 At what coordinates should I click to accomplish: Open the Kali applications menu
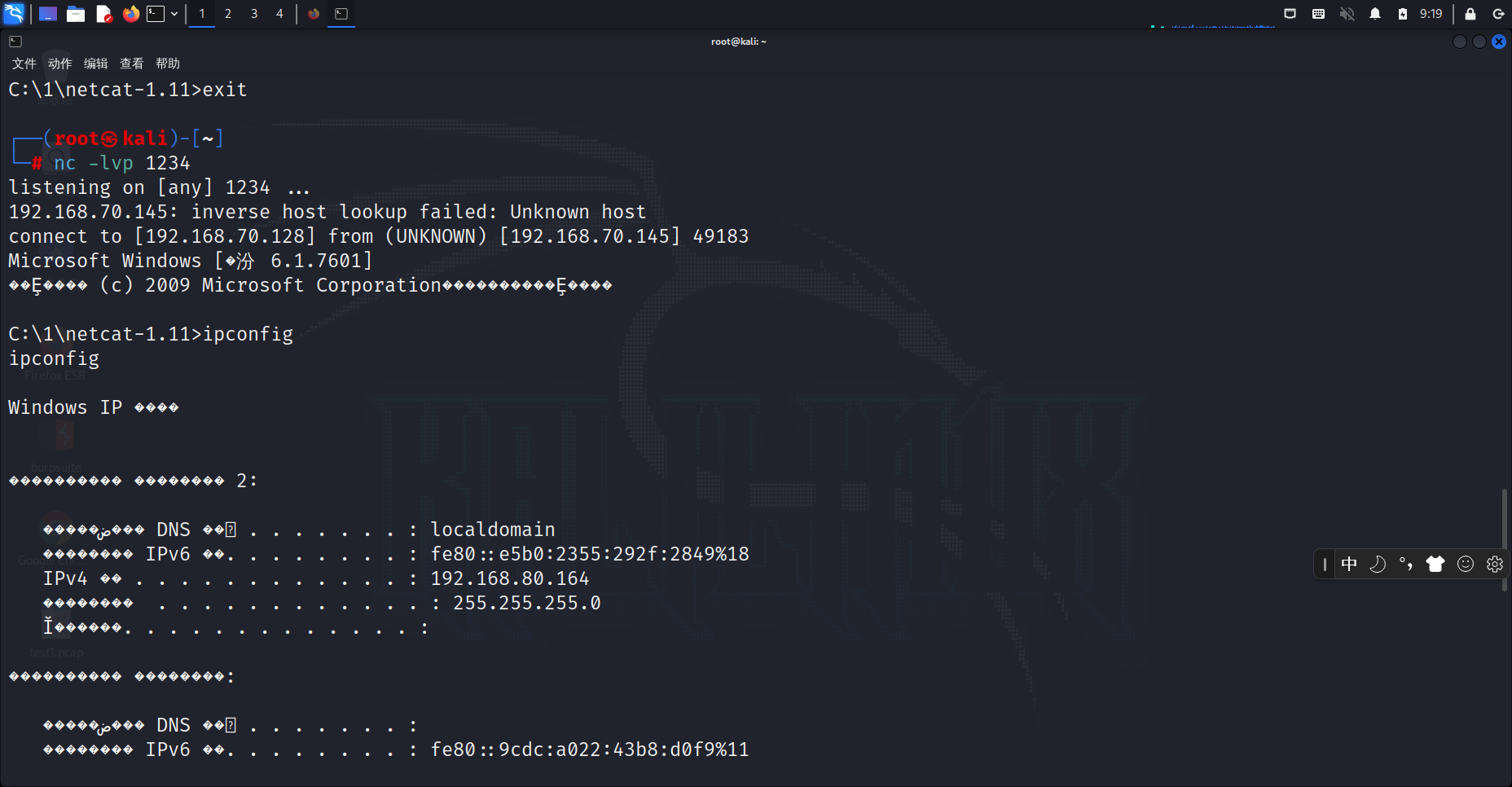(x=15, y=14)
